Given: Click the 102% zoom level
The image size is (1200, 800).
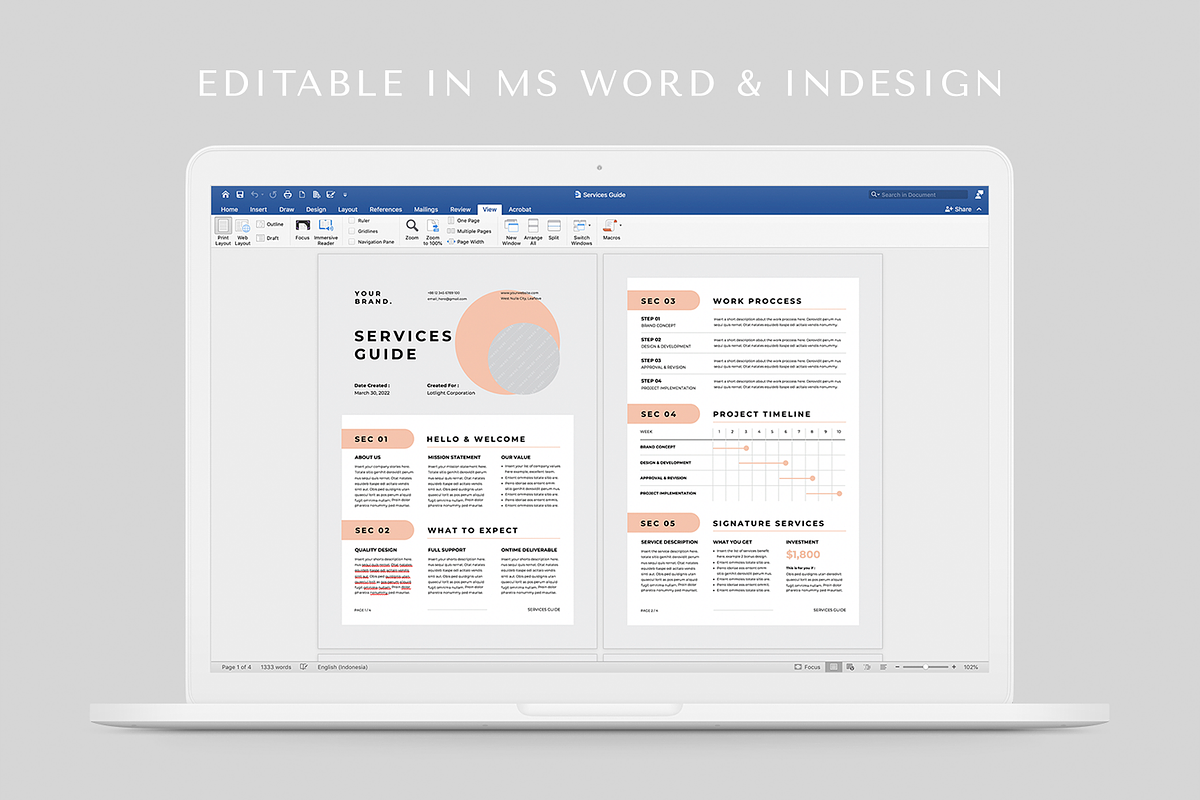Looking at the screenshot, I should point(971,667).
